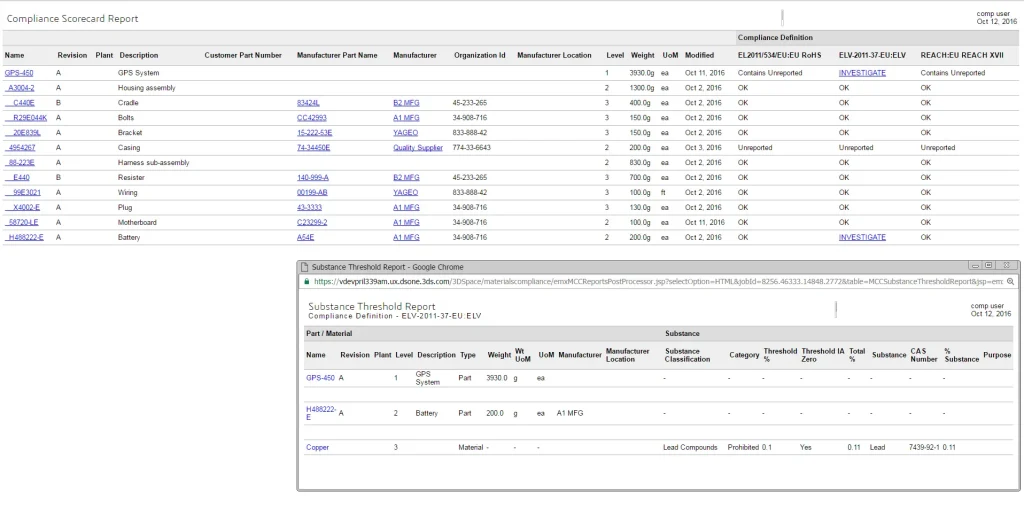Screen dimensions: 1024x516
Task: Open manufacturer part CC42993 link
Action: coord(312,118)
